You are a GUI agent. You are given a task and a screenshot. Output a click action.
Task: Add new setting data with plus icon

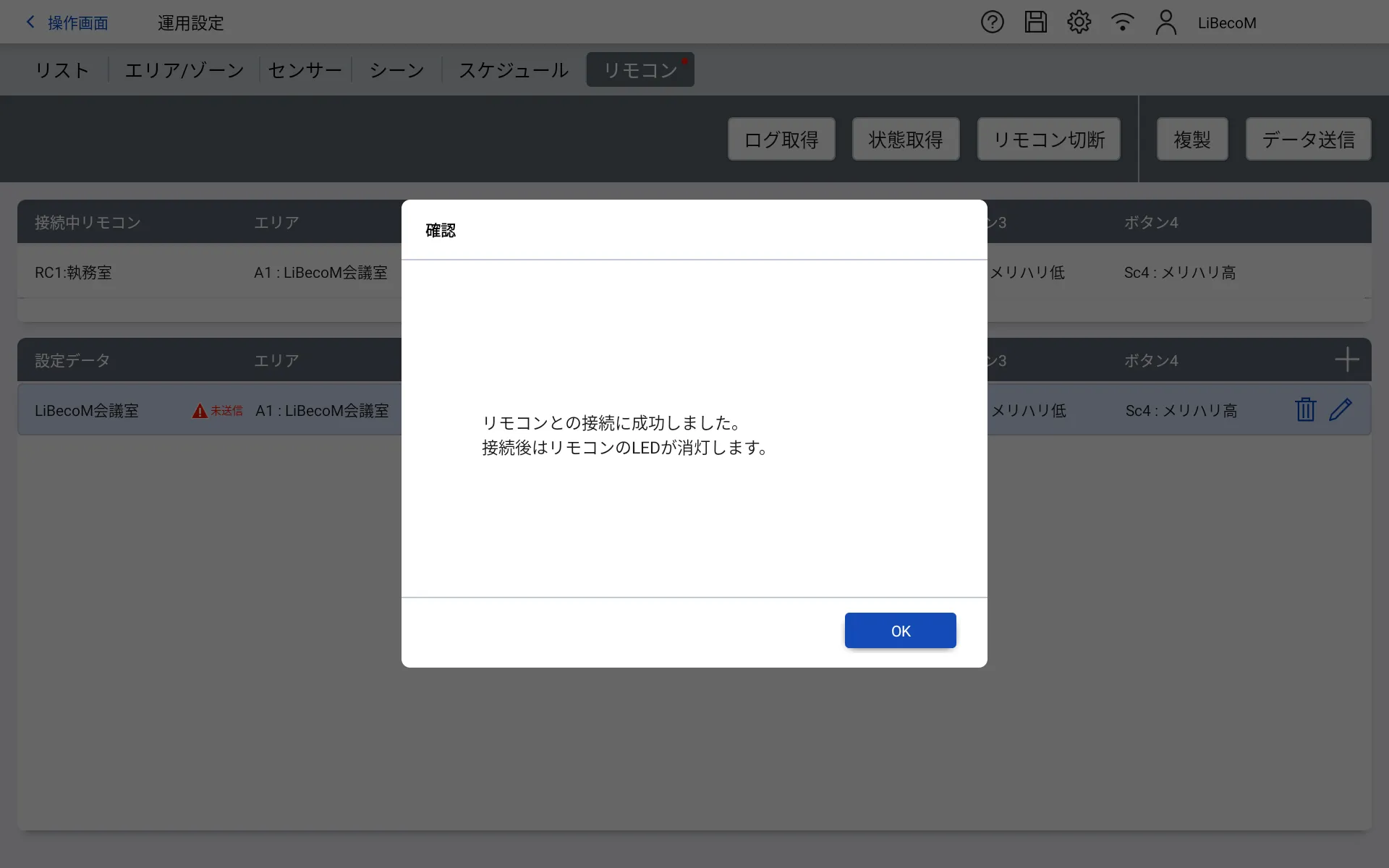pos(1346,359)
